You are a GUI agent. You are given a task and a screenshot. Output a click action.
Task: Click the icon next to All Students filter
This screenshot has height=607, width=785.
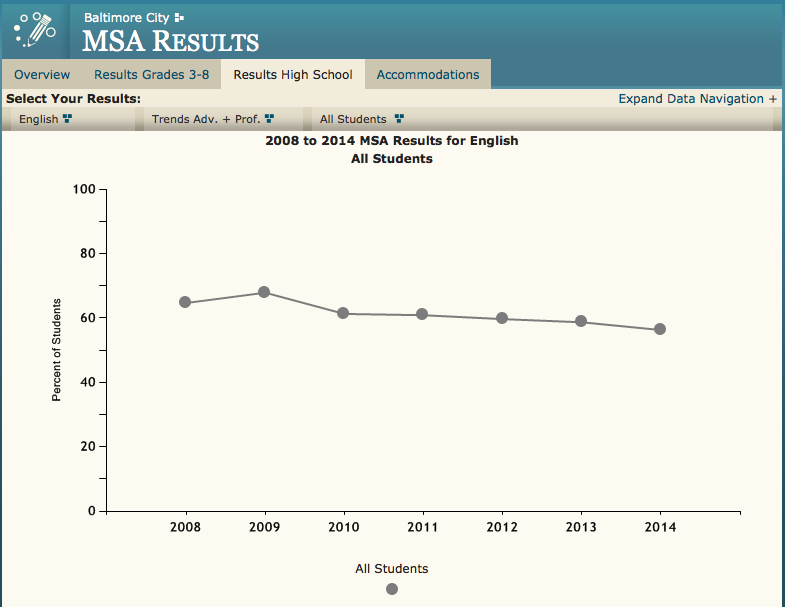399,119
